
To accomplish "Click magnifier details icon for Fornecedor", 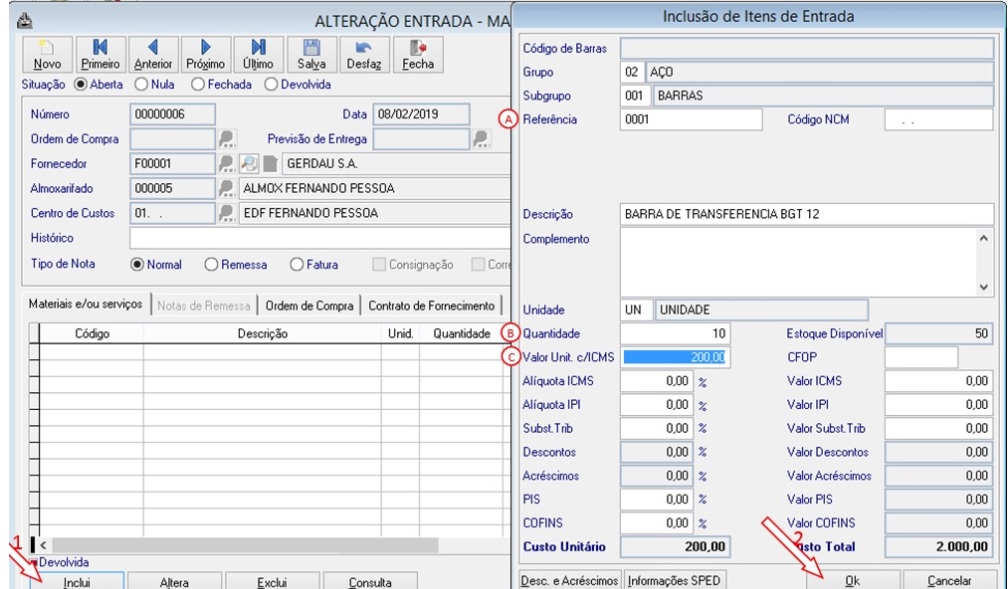I will tap(249, 163).
